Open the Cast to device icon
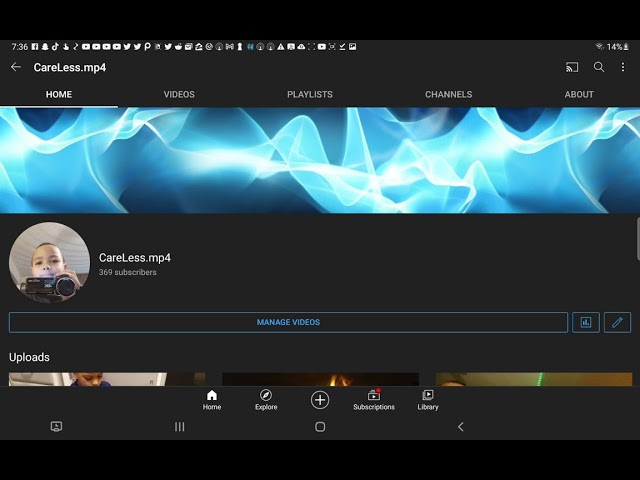 coord(572,67)
